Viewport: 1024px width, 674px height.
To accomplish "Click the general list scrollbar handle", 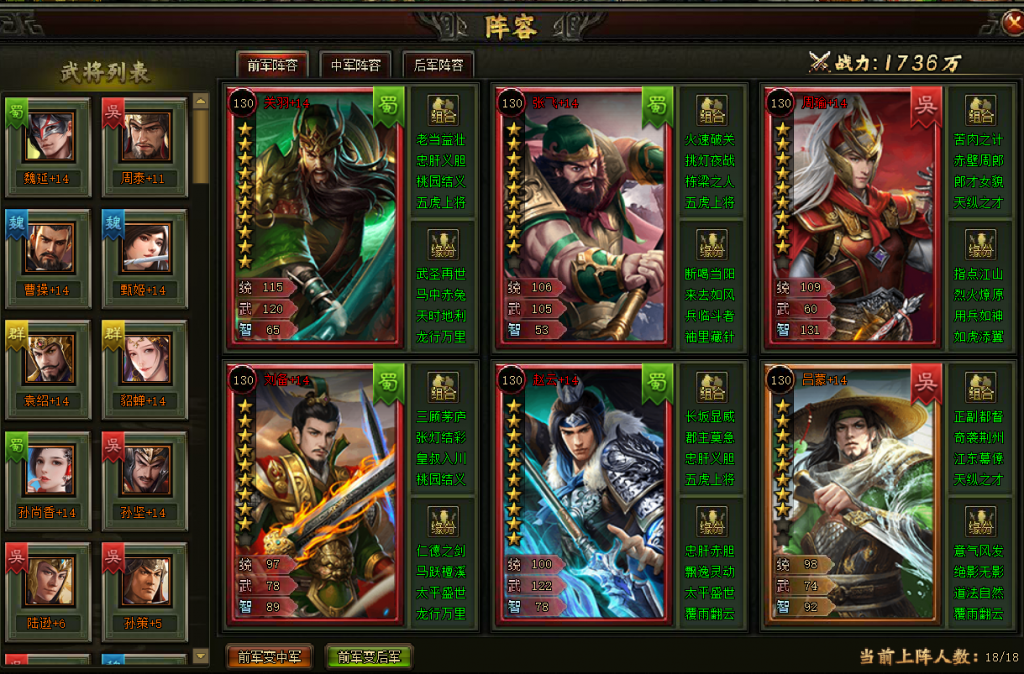I will point(200,146).
